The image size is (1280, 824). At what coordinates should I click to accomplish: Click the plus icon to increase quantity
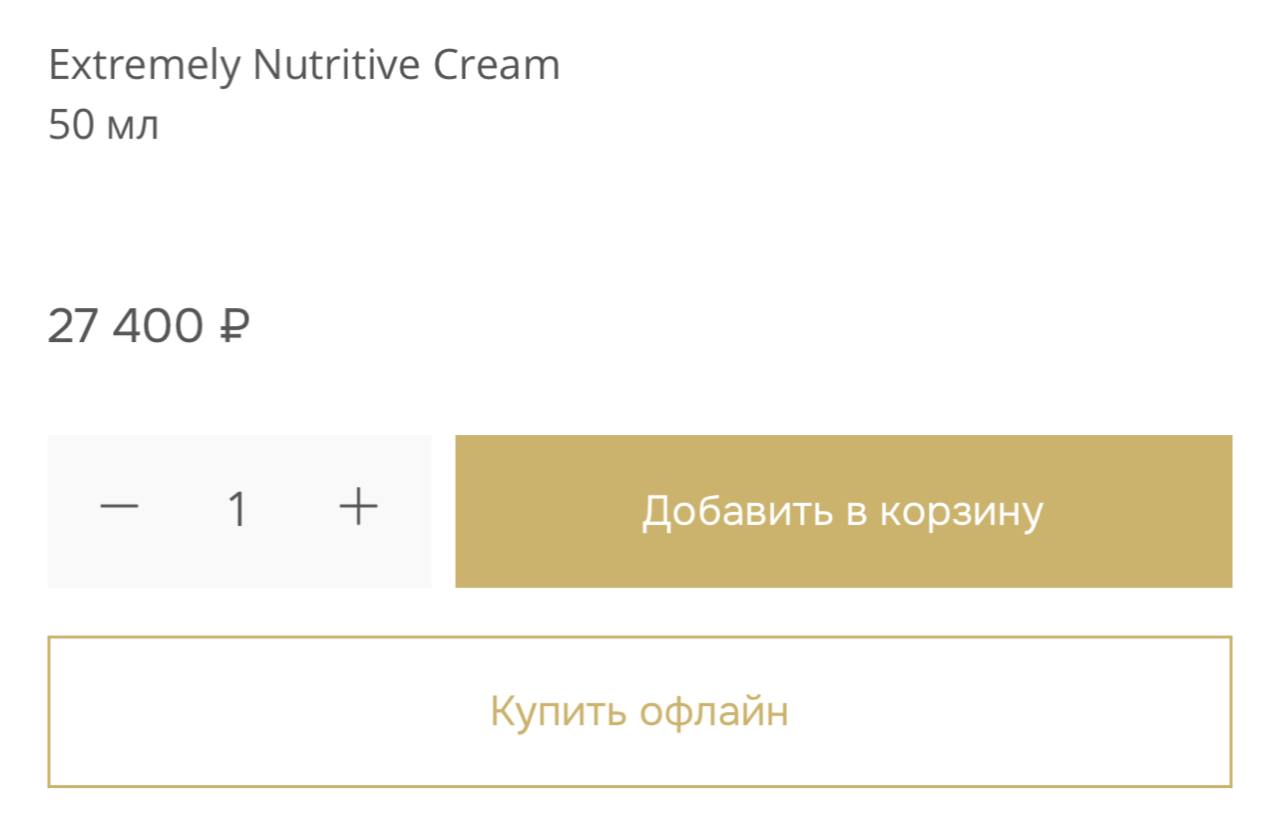tap(358, 509)
